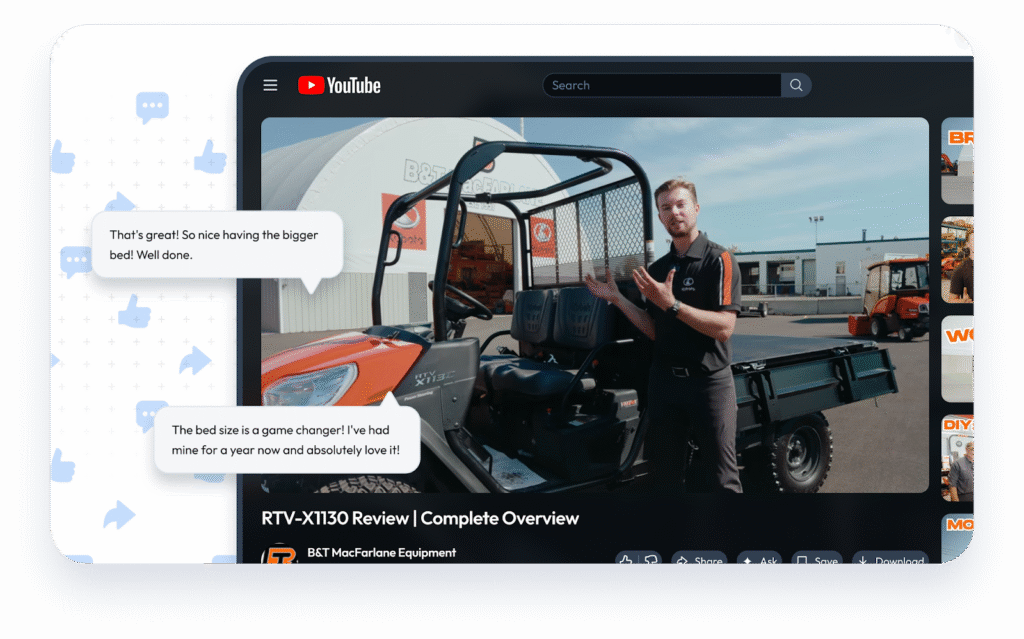1024x639 pixels.
Task: Click the video title RTV-X1130 Review
Action: point(420,518)
